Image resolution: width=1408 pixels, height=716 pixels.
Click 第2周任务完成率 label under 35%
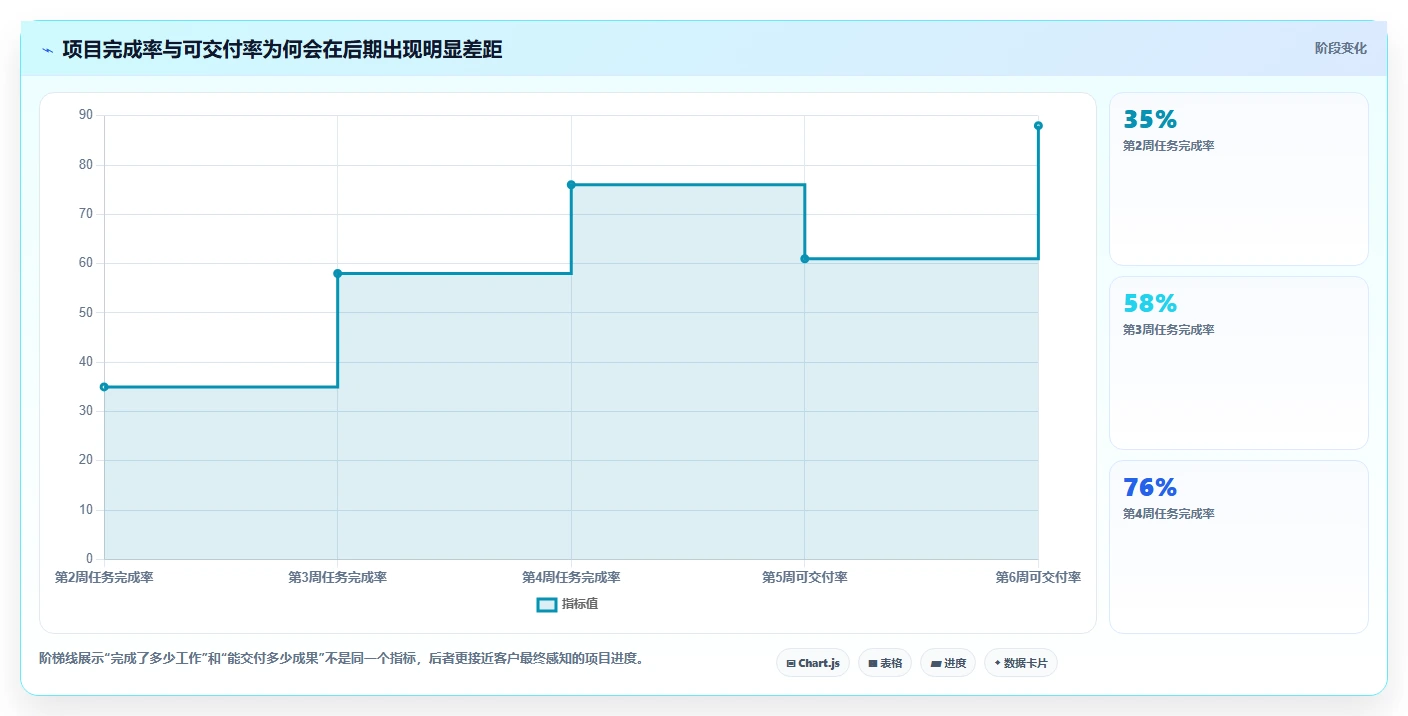(x=1168, y=146)
